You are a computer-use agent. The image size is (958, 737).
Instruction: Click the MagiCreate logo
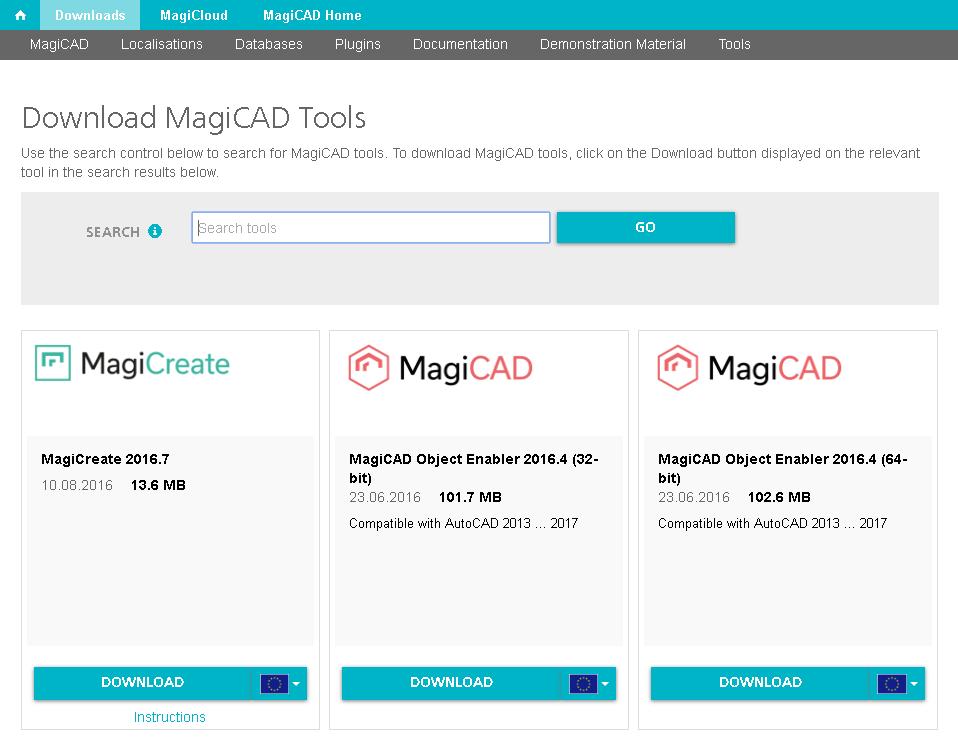coord(132,364)
